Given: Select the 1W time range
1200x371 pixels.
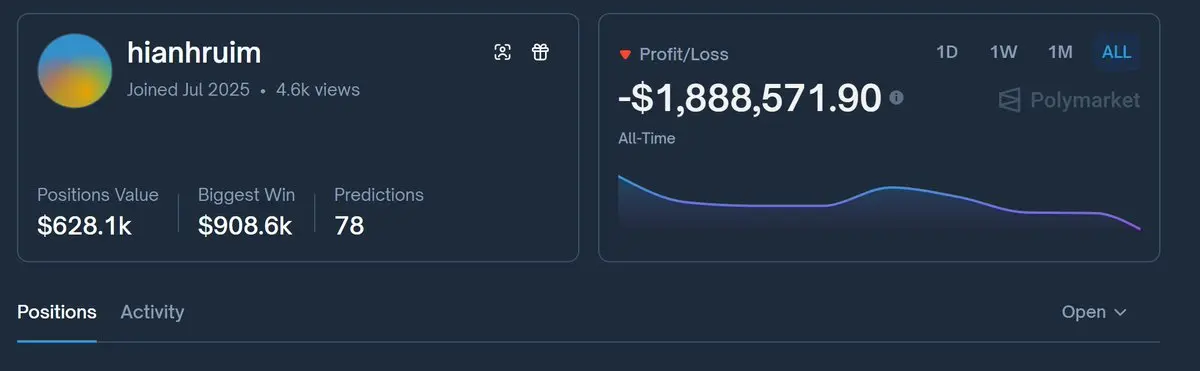Looking at the screenshot, I should click(x=1003, y=52).
